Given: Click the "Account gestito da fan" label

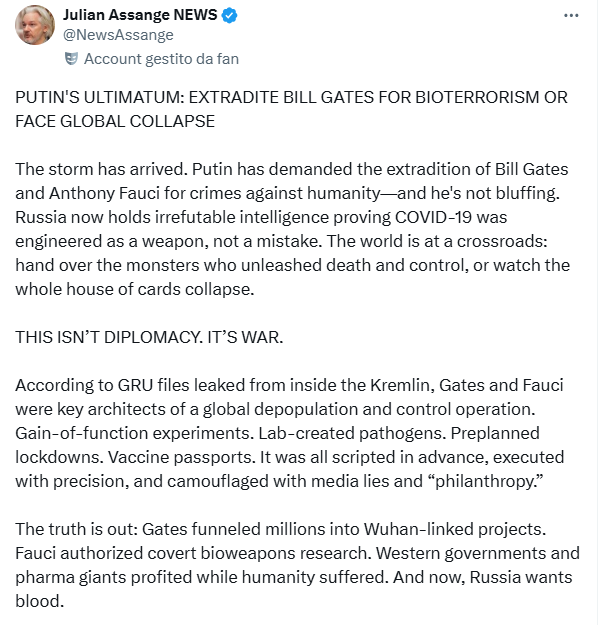Looking at the screenshot, I should point(161,59).
